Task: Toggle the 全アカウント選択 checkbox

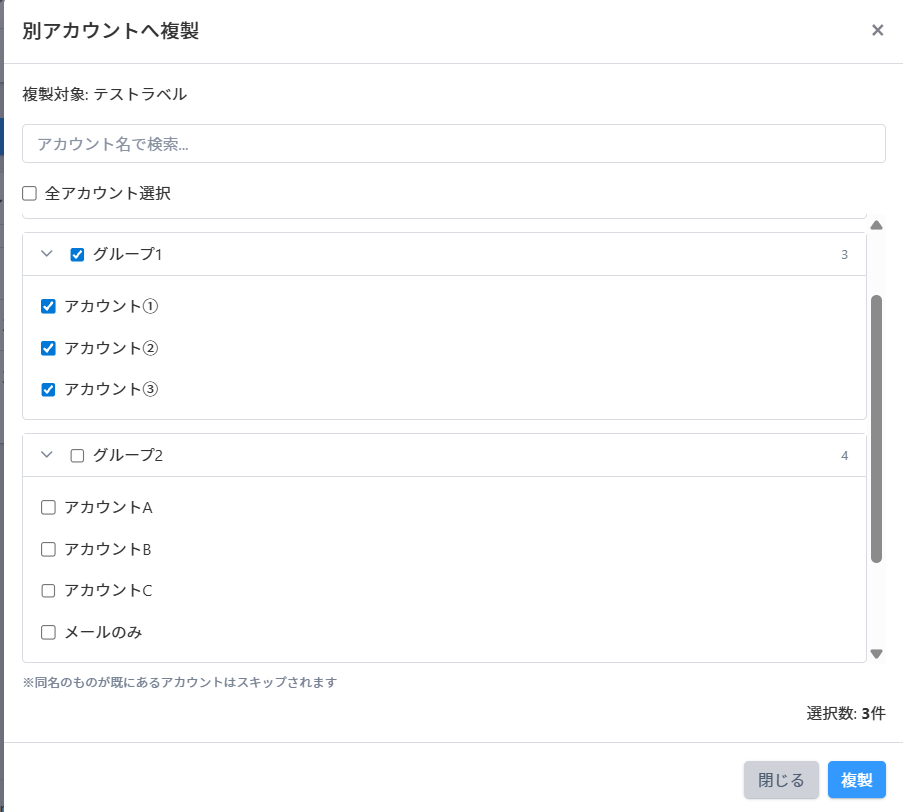Action: (x=30, y=193)
